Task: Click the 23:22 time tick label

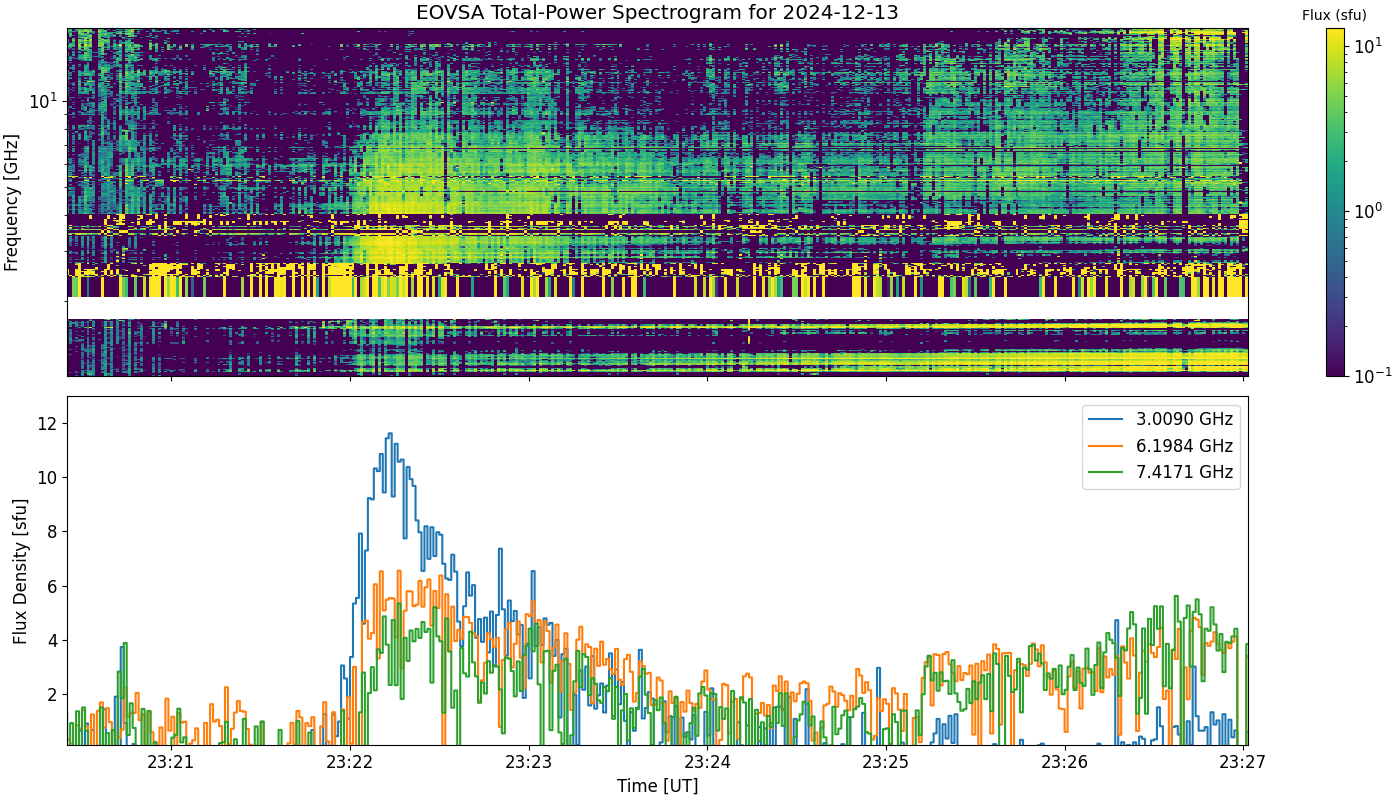Action: point(350,762)
